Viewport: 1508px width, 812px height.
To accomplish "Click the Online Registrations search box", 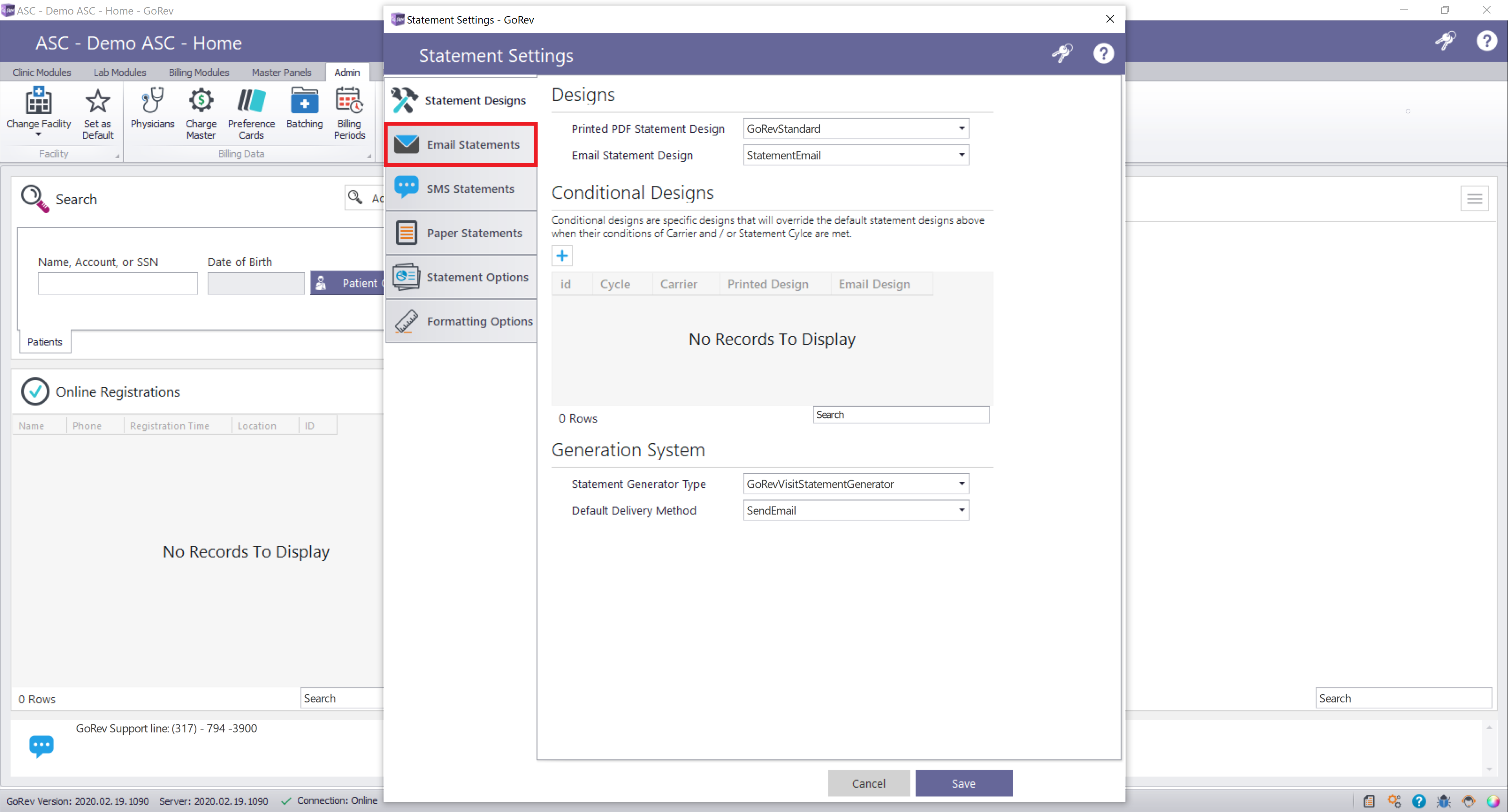I will coord(342,699).
